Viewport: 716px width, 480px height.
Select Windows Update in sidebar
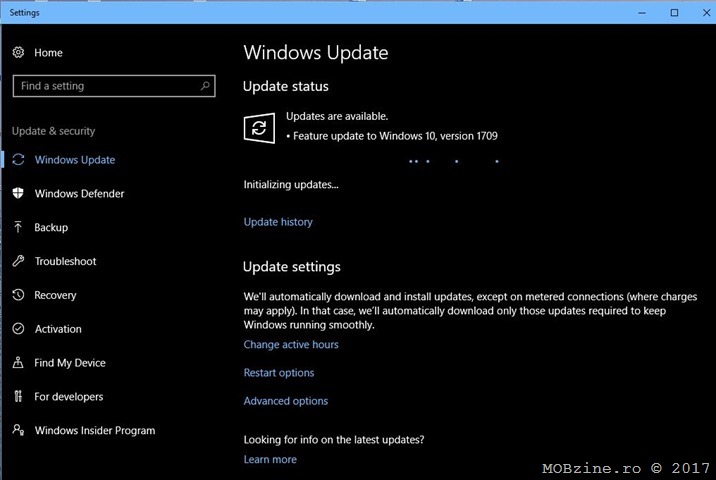[75, 160]
